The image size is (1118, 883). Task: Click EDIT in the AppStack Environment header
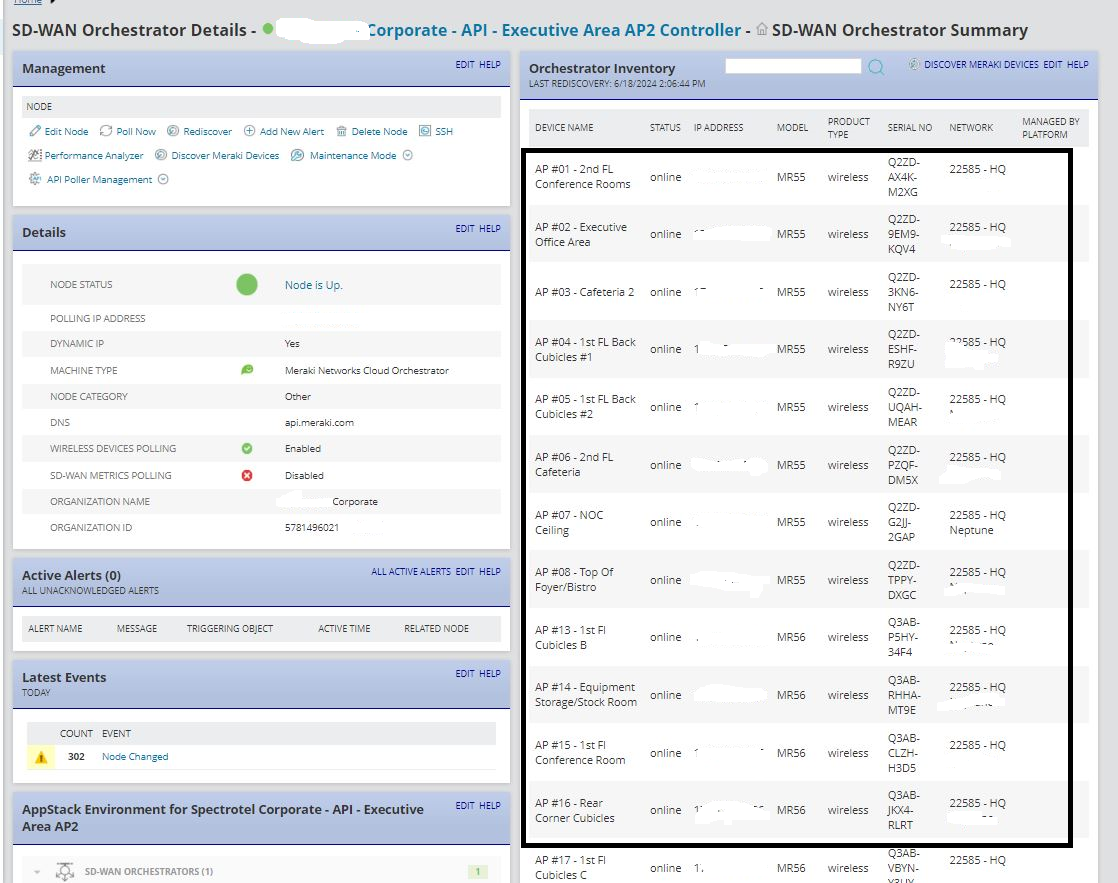(465, 805)
